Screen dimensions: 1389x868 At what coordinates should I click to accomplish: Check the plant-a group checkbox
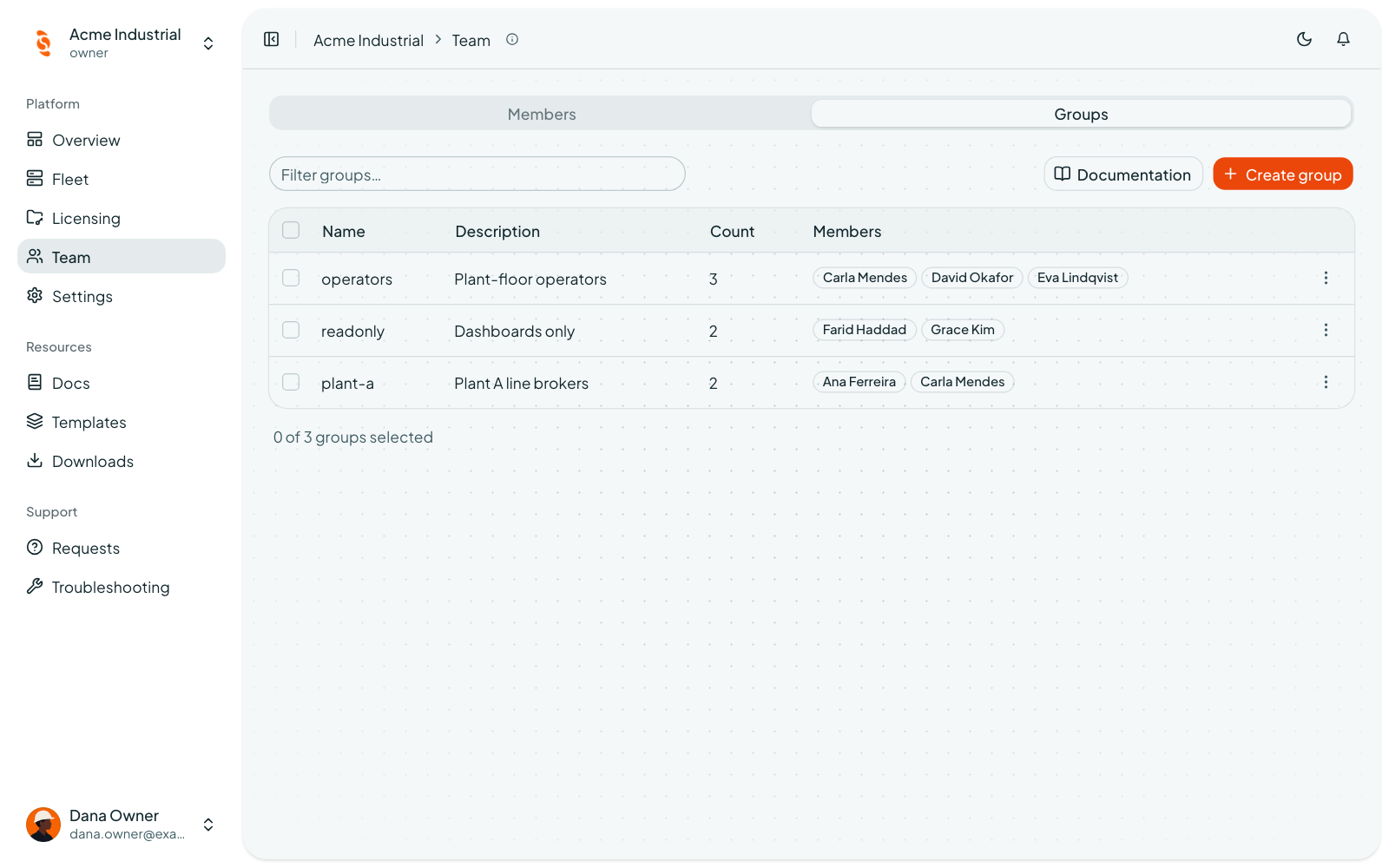(x=291, y=382)
